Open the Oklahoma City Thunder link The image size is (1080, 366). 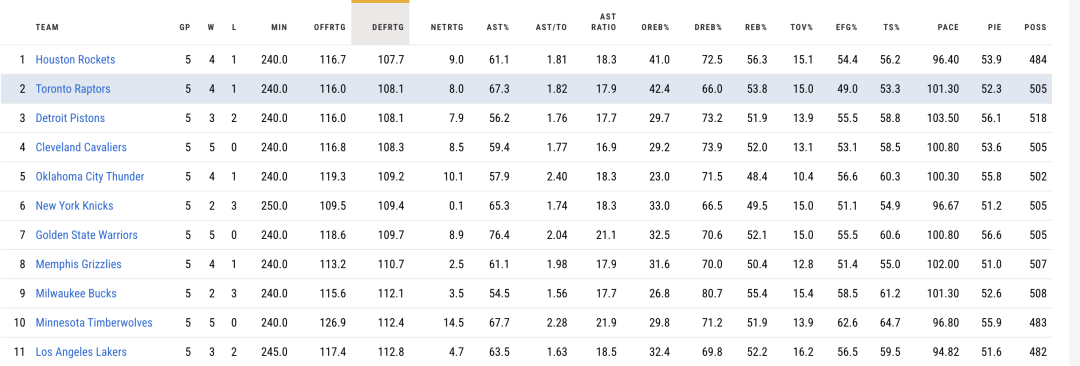click(90, 176)
